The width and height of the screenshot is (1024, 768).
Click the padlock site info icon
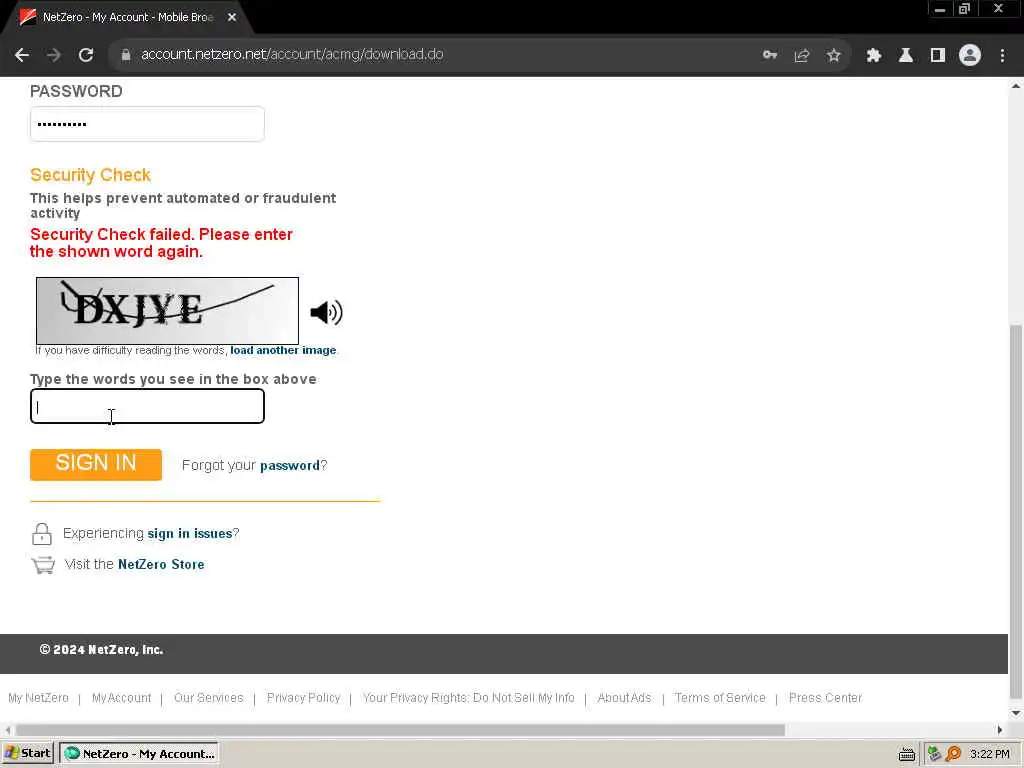pos(126,55)
